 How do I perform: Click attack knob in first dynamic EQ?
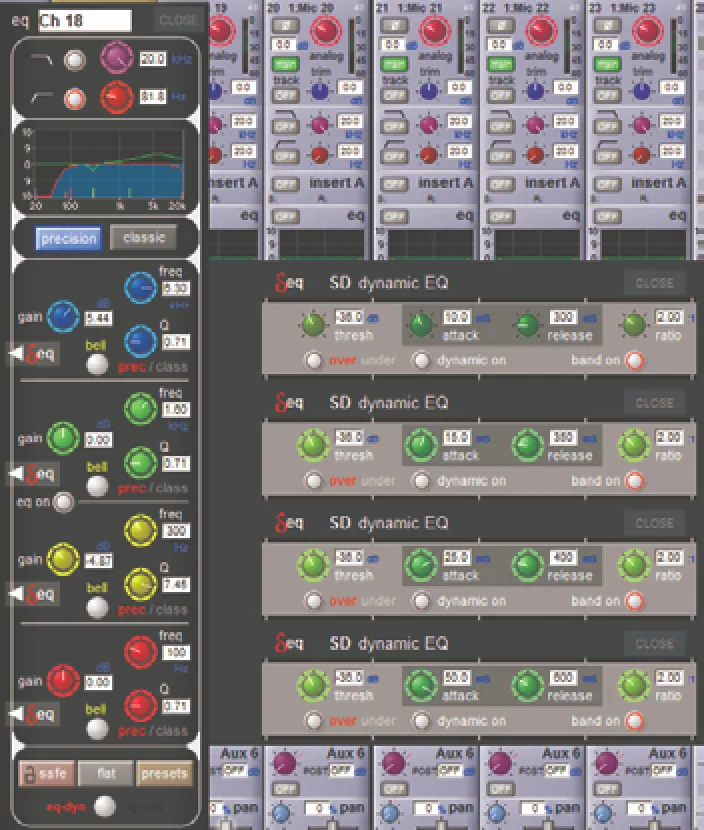coord(421,324)
